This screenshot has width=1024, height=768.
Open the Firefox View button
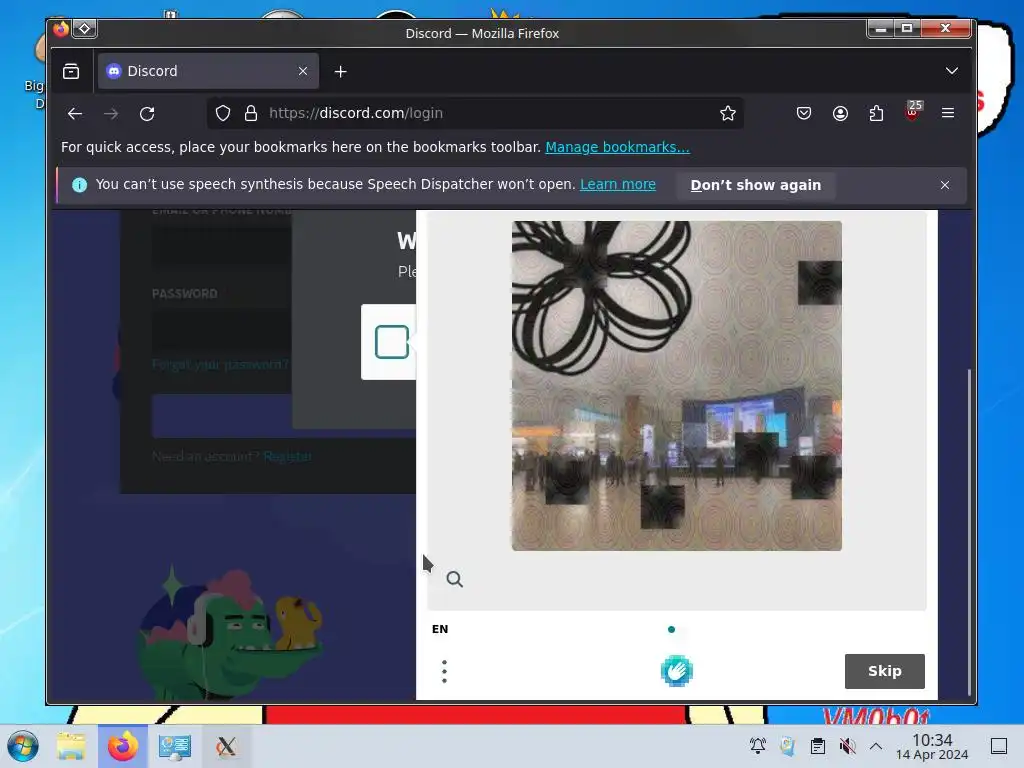click(x=71, y=71)
